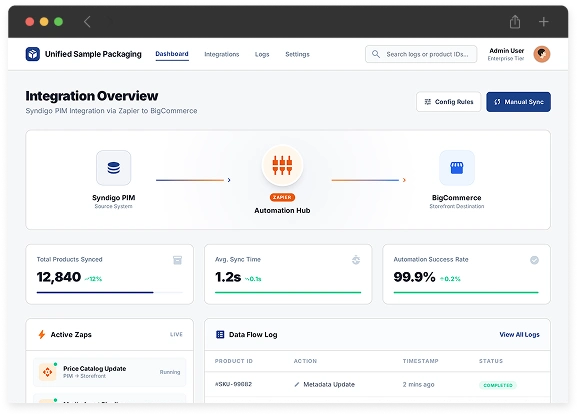Click the Avg. Sync Time refresh icon
This screenshot has width=579, height=416.
356,260
